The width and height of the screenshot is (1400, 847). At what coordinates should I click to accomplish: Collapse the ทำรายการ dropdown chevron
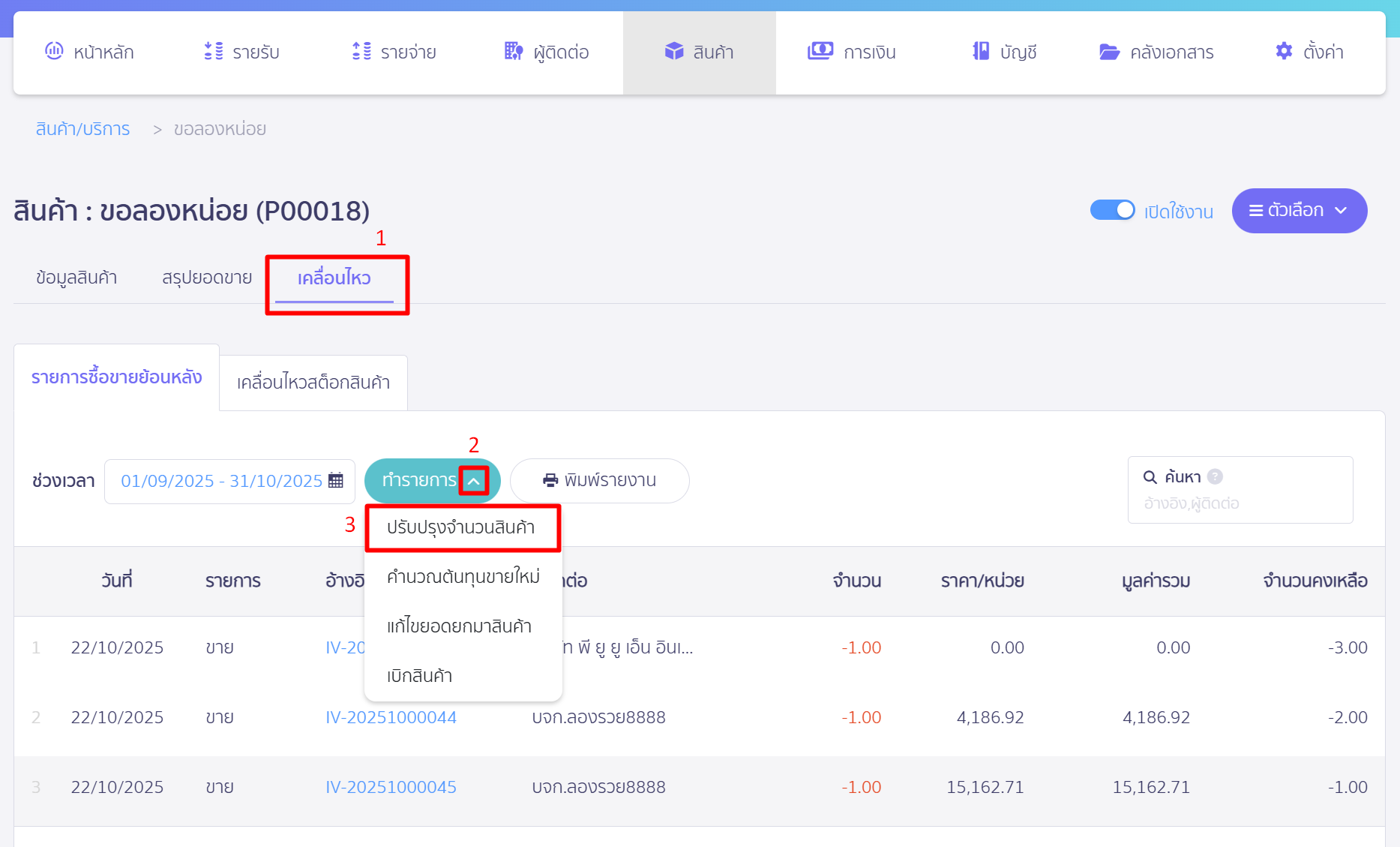click(x=475, y=481)
